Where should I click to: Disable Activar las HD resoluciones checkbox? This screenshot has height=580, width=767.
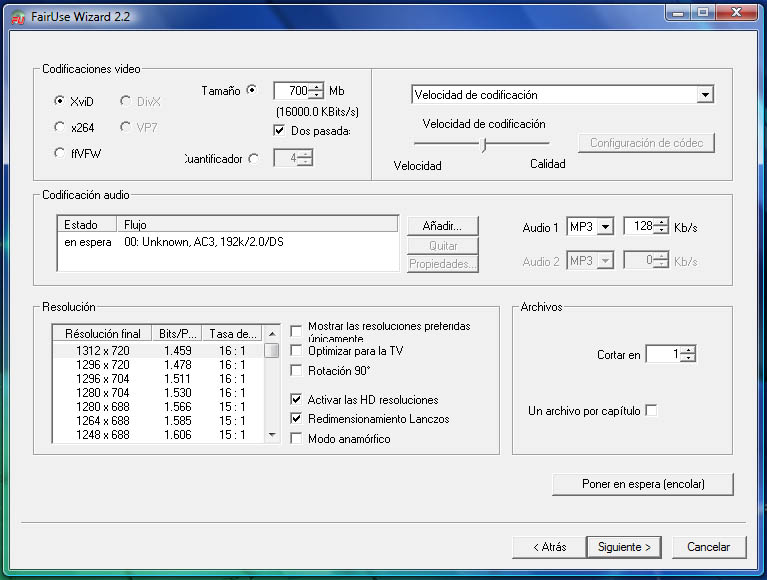[x=296, y=400]
